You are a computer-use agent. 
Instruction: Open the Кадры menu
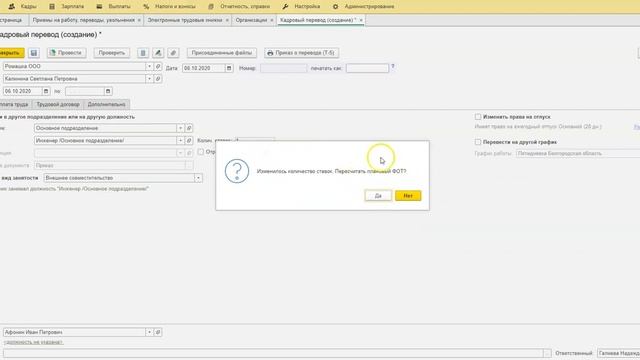coord(22,7)
